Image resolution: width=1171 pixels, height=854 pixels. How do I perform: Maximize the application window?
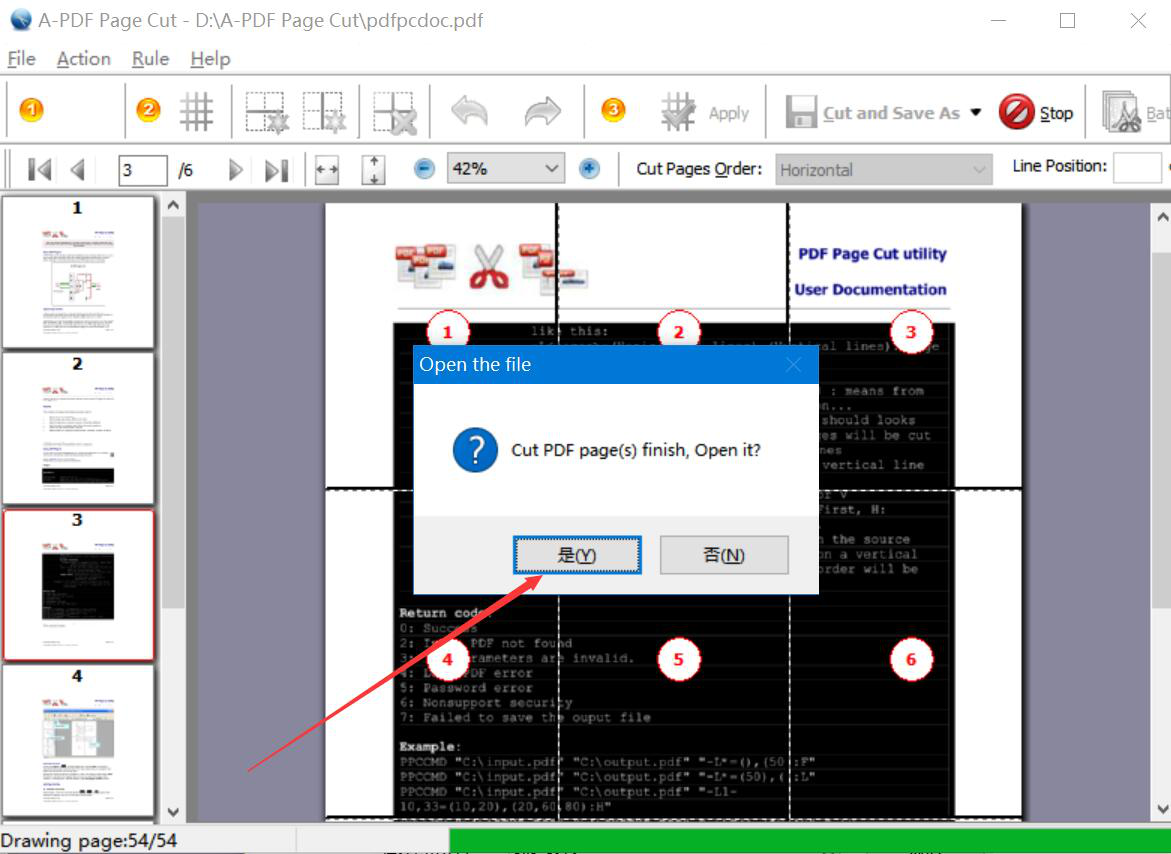click(1067, 21)
